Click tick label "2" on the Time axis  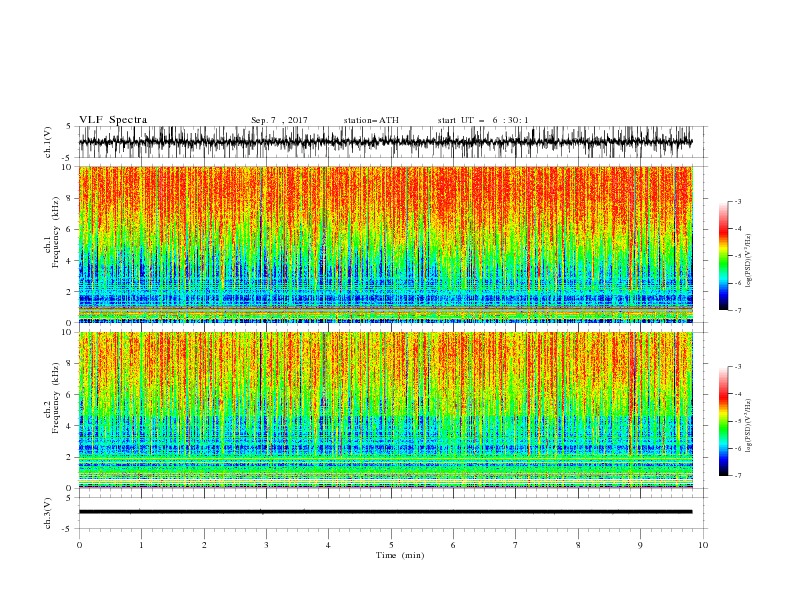(204, 545)
